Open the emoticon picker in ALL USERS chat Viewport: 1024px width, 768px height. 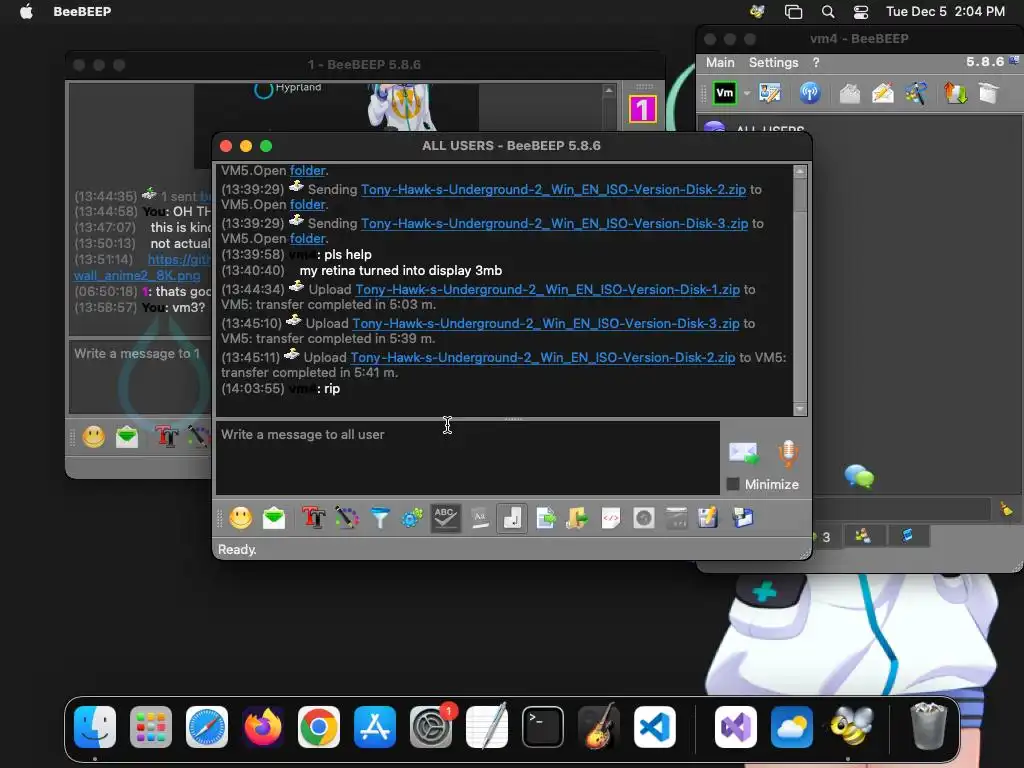pyautogui.click(x=240, y=519)
